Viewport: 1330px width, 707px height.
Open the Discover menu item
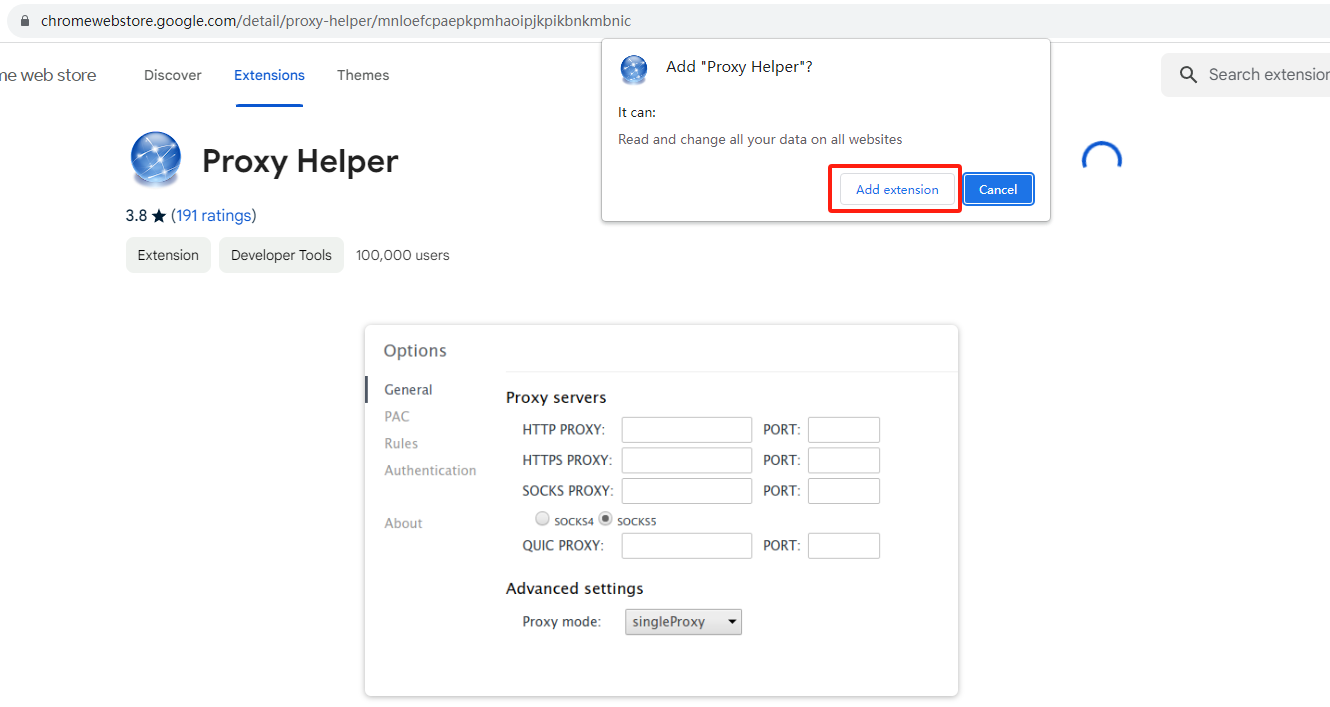172,74
